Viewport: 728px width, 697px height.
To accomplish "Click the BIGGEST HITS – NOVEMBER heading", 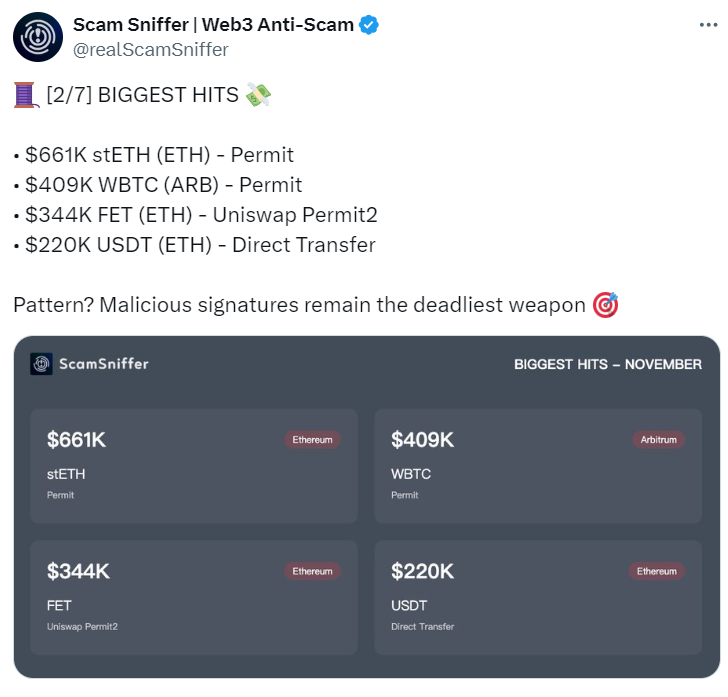I will [x=608, y=365].
